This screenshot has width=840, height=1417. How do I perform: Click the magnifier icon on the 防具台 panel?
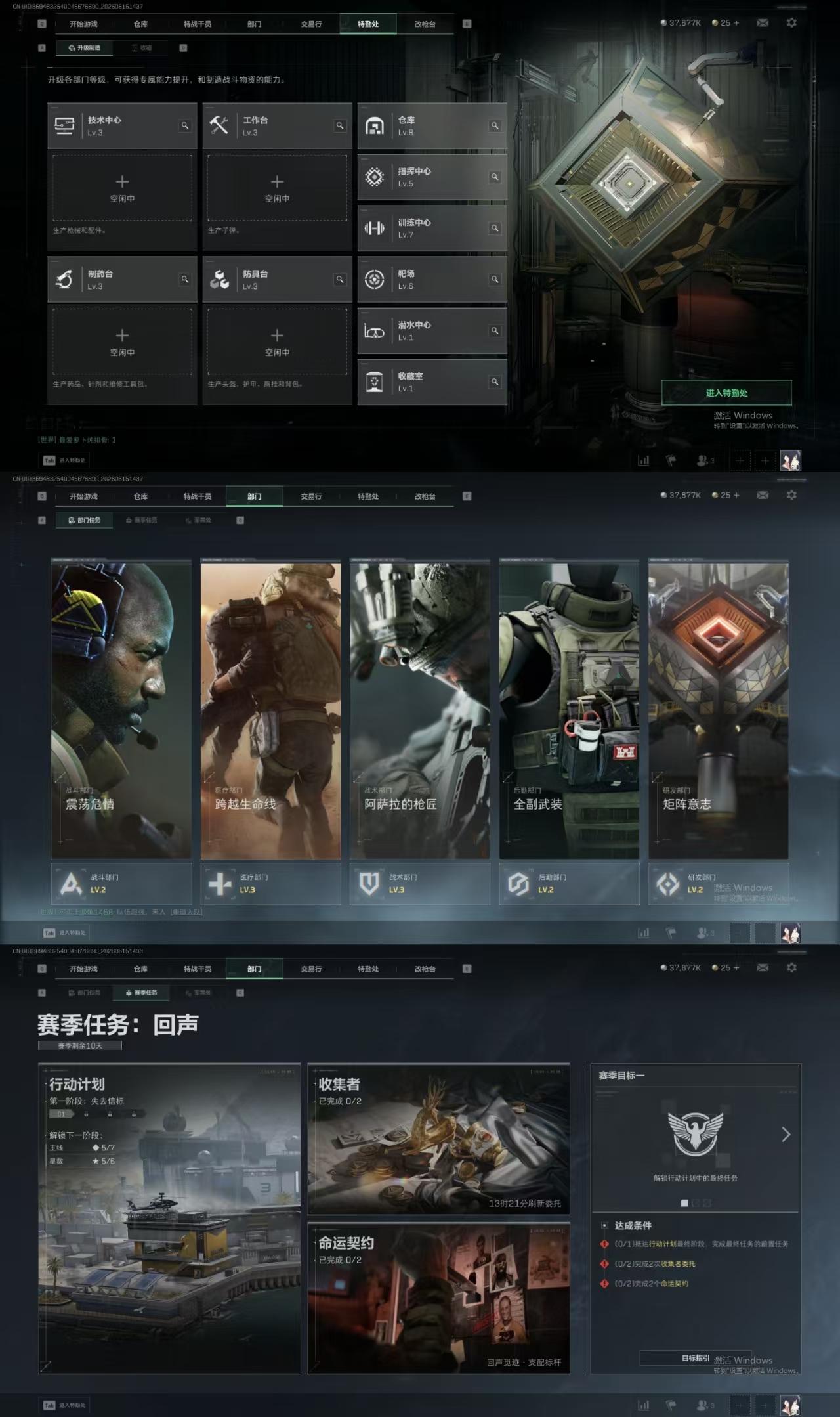point(340,279)
